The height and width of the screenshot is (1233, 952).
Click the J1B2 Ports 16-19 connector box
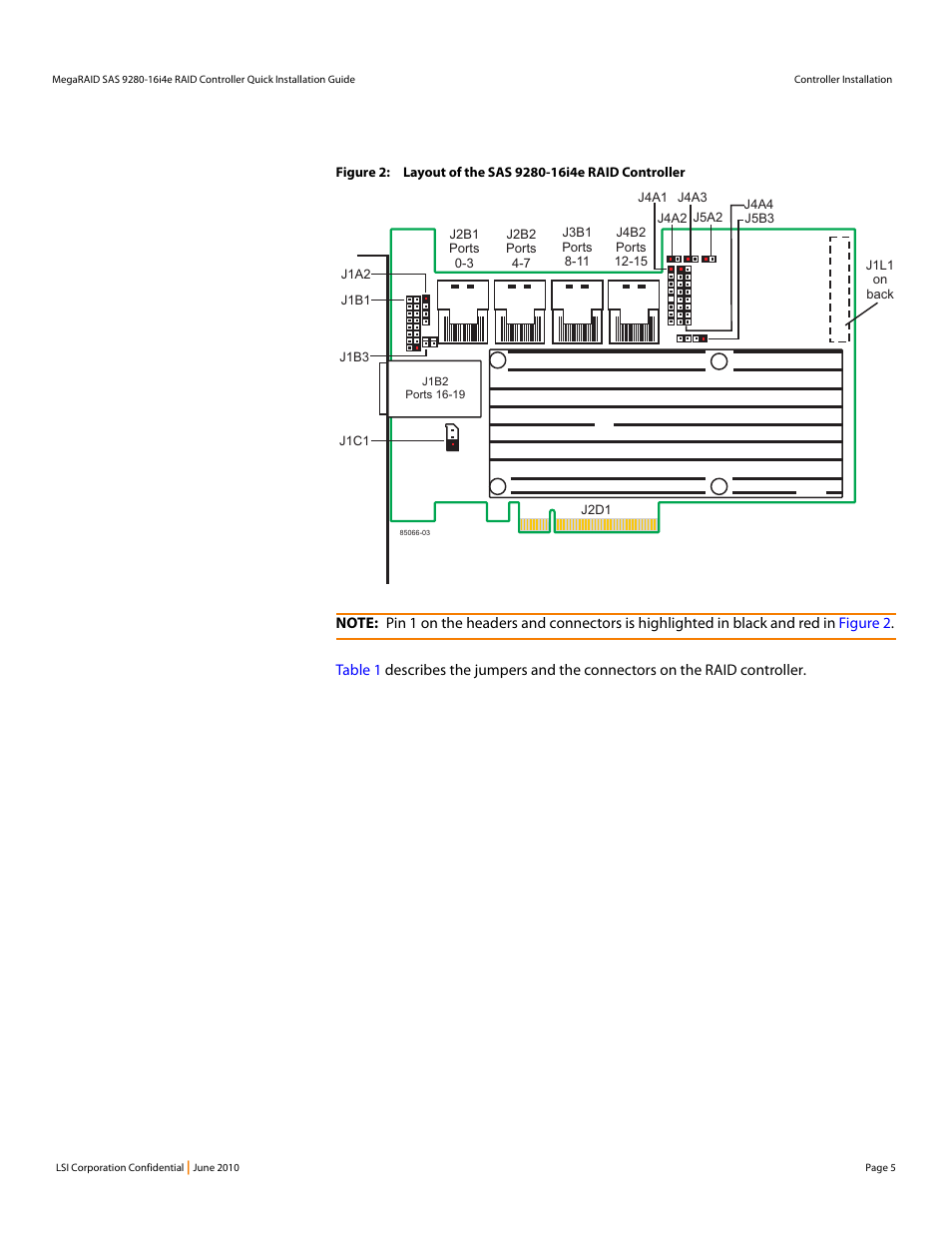(434, 388)
